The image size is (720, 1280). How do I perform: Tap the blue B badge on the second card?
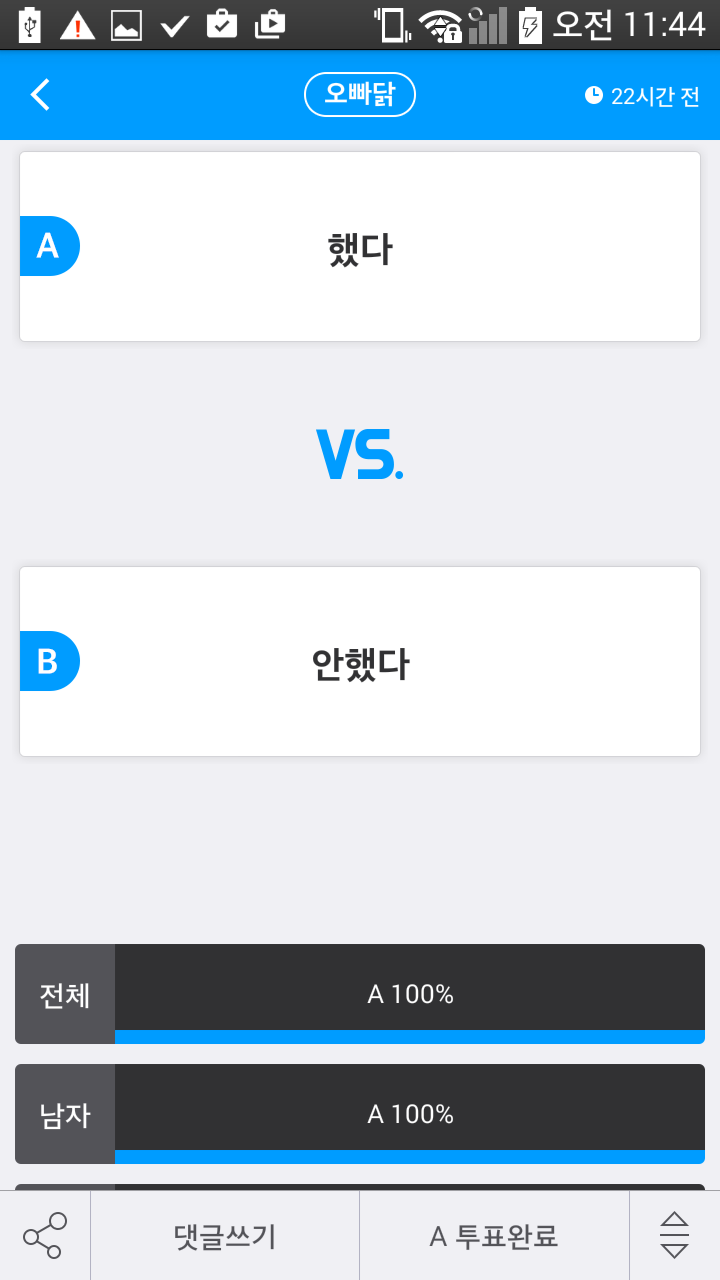48,661
